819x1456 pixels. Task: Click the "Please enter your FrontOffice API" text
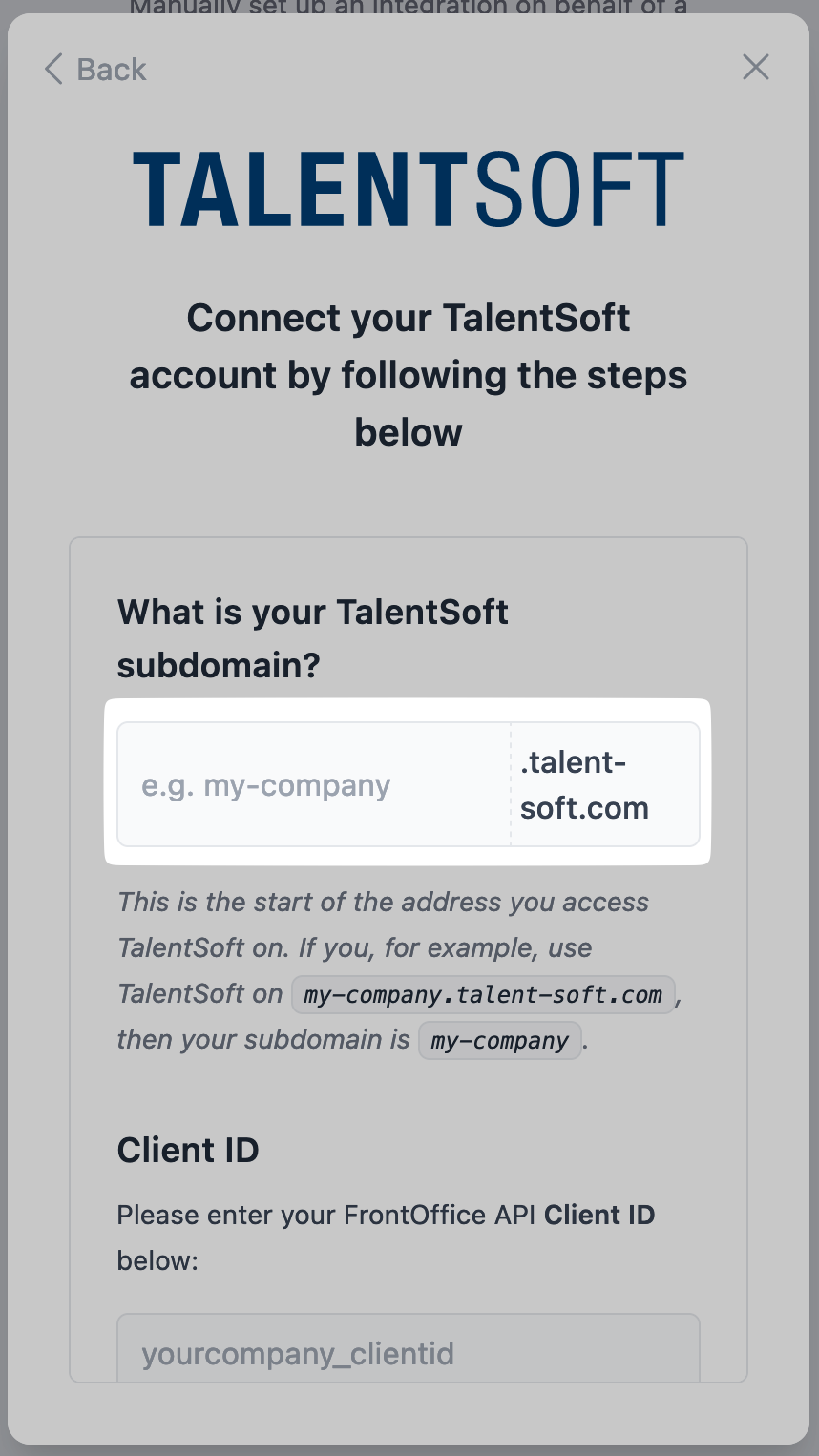click(x=327, y=1215)
